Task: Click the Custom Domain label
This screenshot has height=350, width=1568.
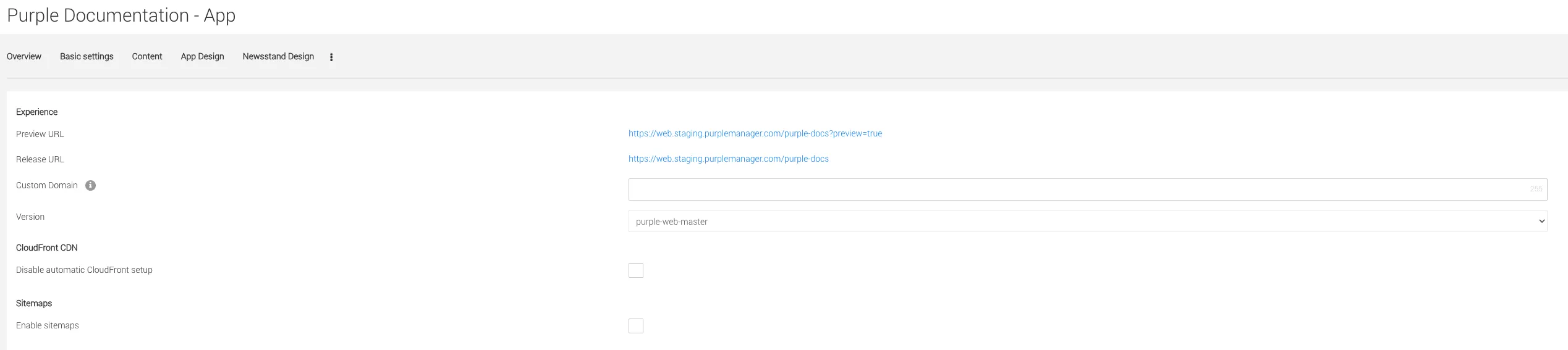Action: [47, 185]
